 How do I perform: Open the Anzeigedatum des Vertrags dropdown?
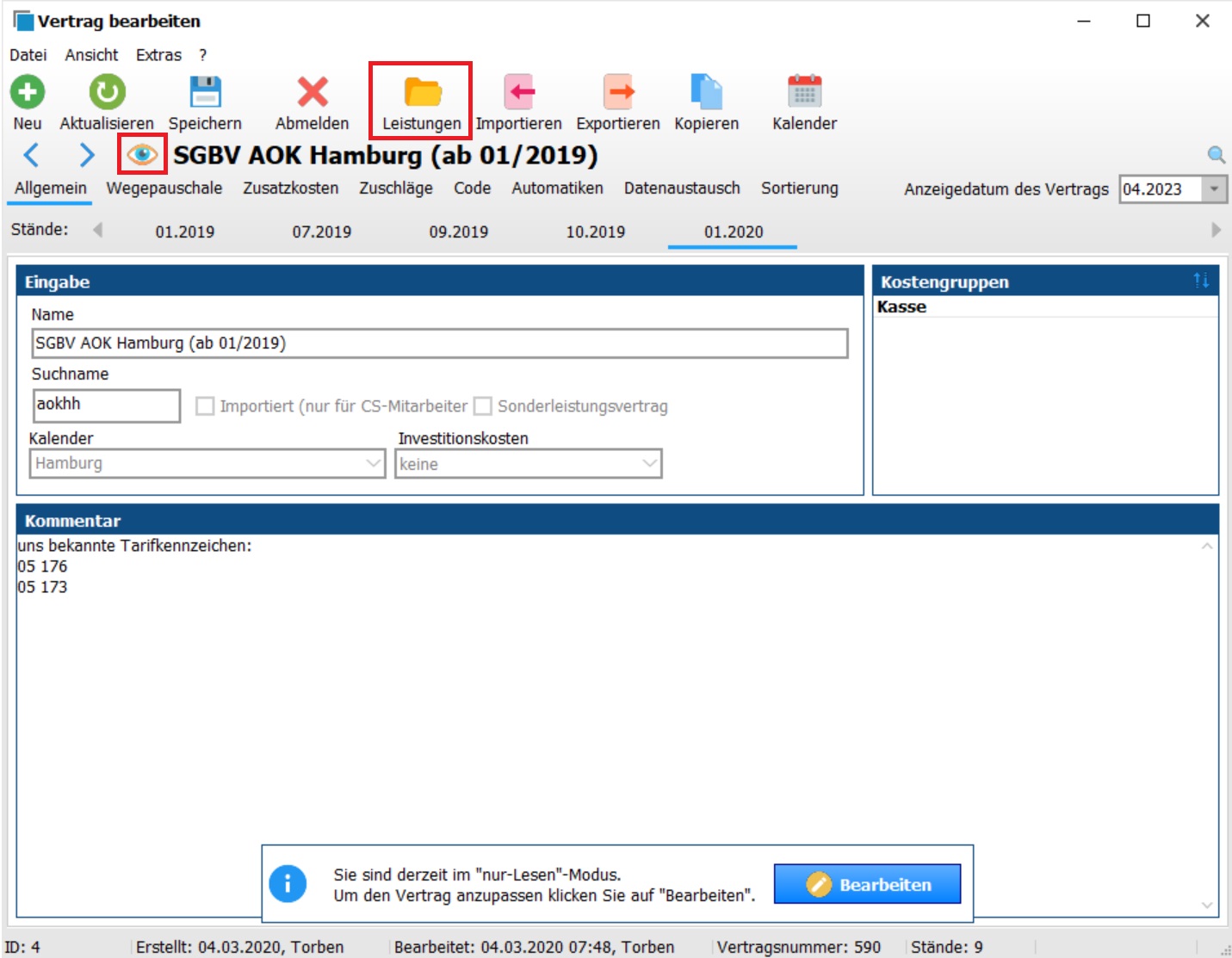pos(1214,189)
